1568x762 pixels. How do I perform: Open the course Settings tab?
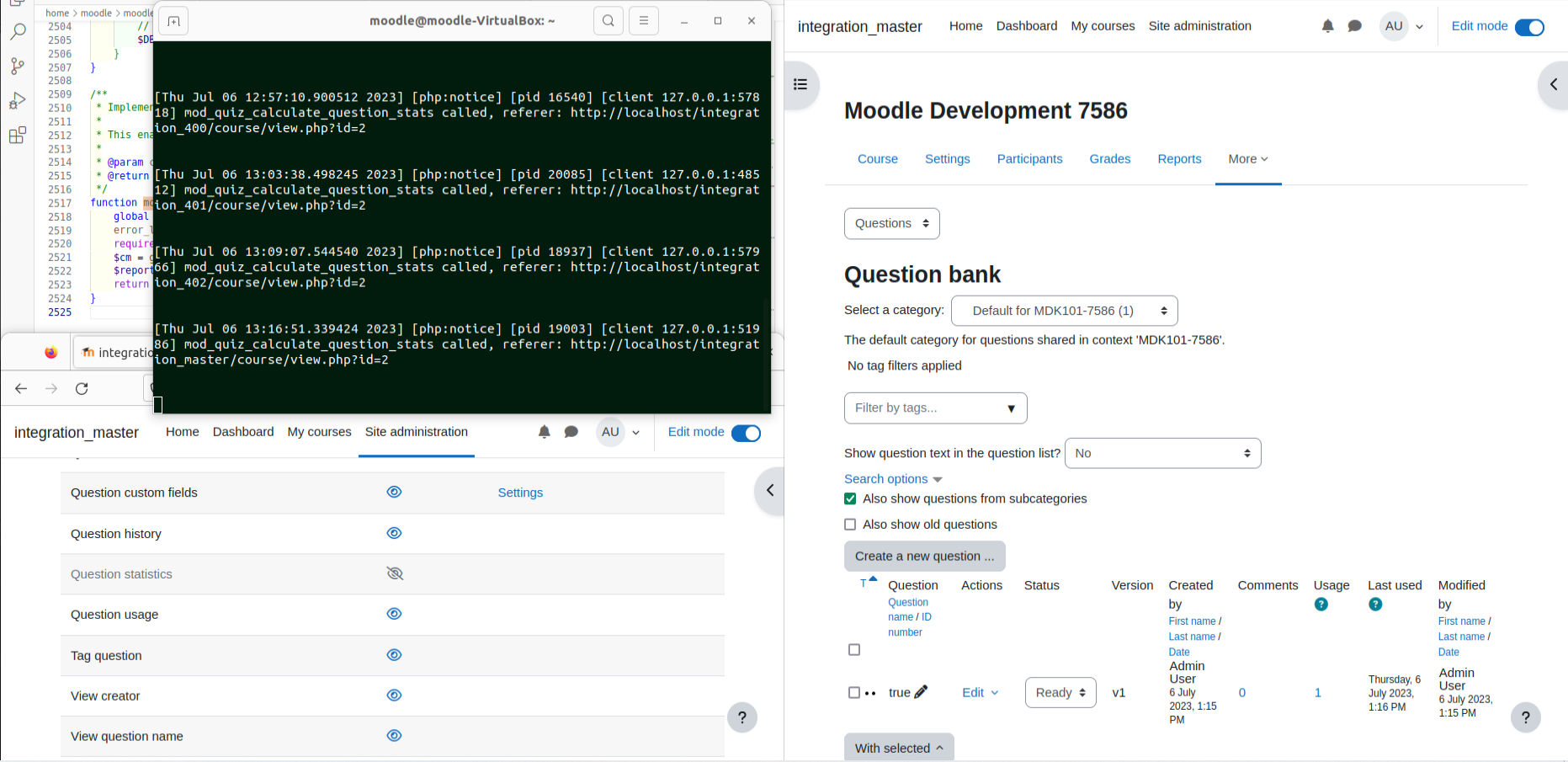point(948,159)
